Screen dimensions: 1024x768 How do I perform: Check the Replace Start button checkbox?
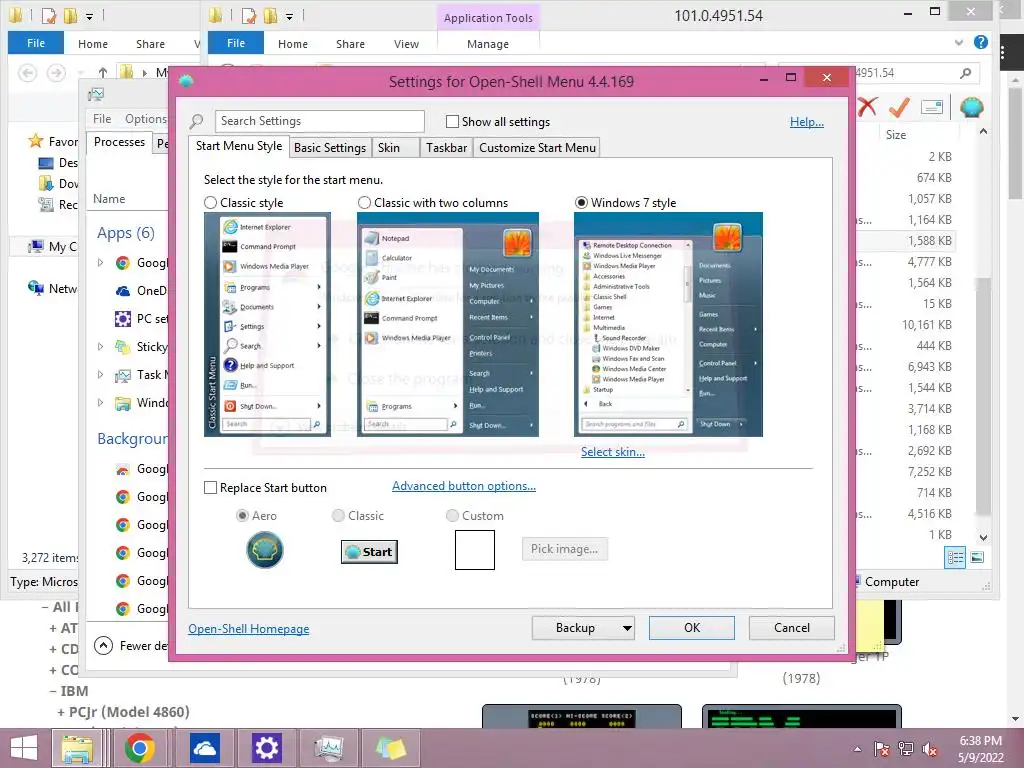click(x=210, y=488)
